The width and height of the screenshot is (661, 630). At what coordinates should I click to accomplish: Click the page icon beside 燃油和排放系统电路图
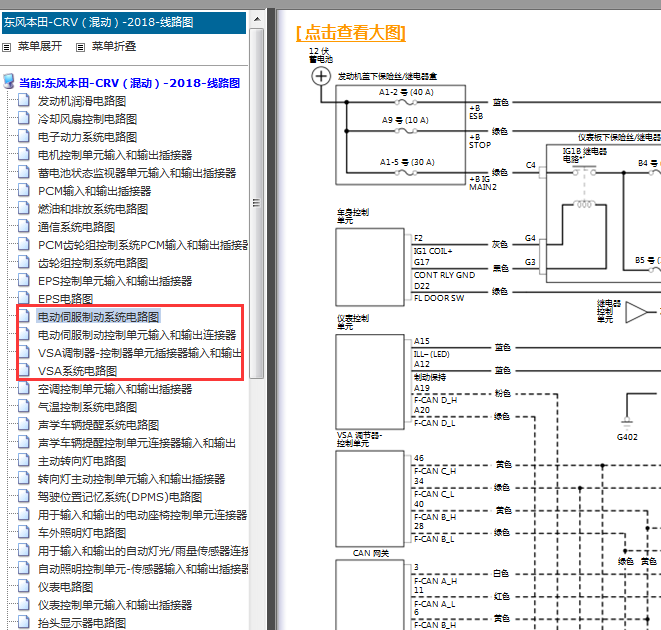[x=24, y=208]
